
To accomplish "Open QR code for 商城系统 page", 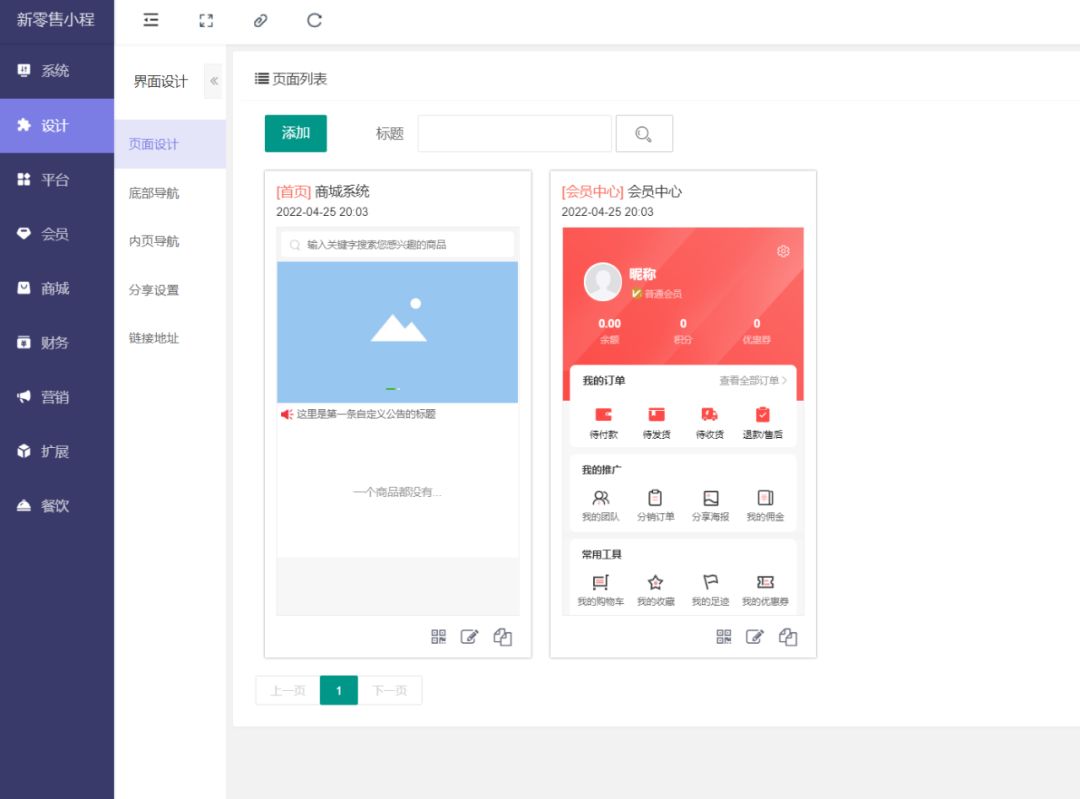I will (x=439, y=637).
